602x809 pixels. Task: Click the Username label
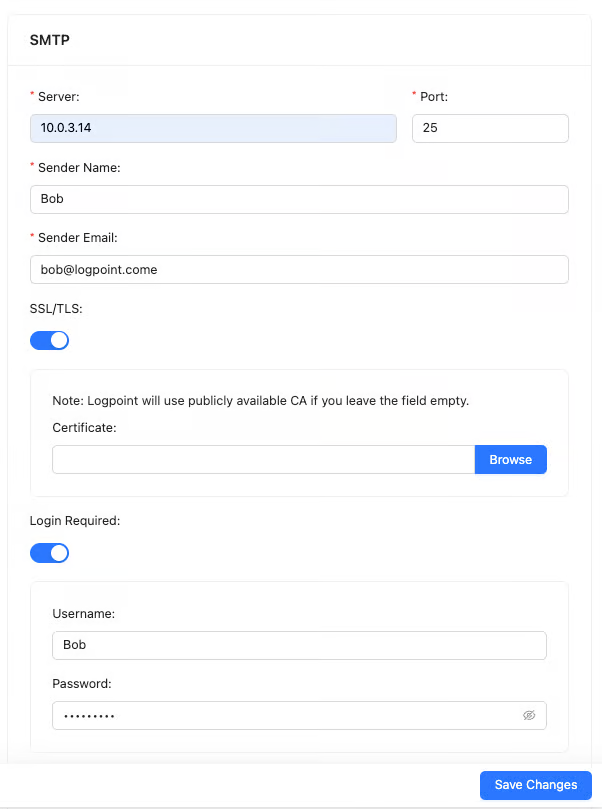click(x=84, y=613)
